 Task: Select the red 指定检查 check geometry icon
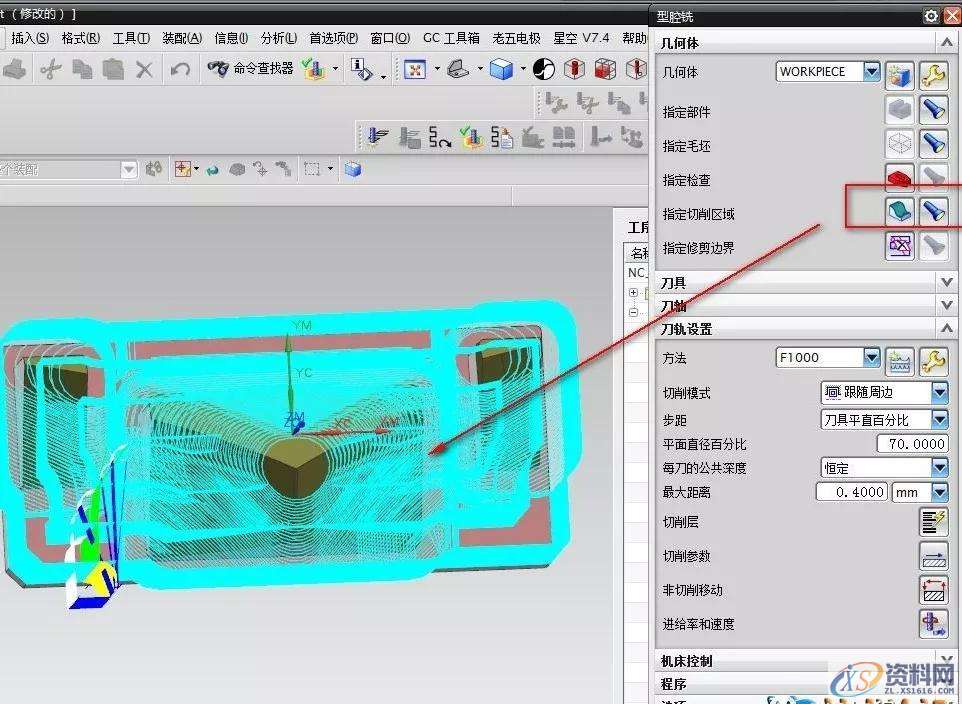(x=898, y=176)
